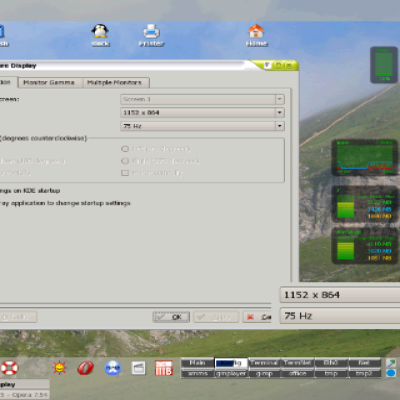This screenshot has height=400, width=400.
Task: Switch to the gimp desktop in pager
Action: [264, 373]
